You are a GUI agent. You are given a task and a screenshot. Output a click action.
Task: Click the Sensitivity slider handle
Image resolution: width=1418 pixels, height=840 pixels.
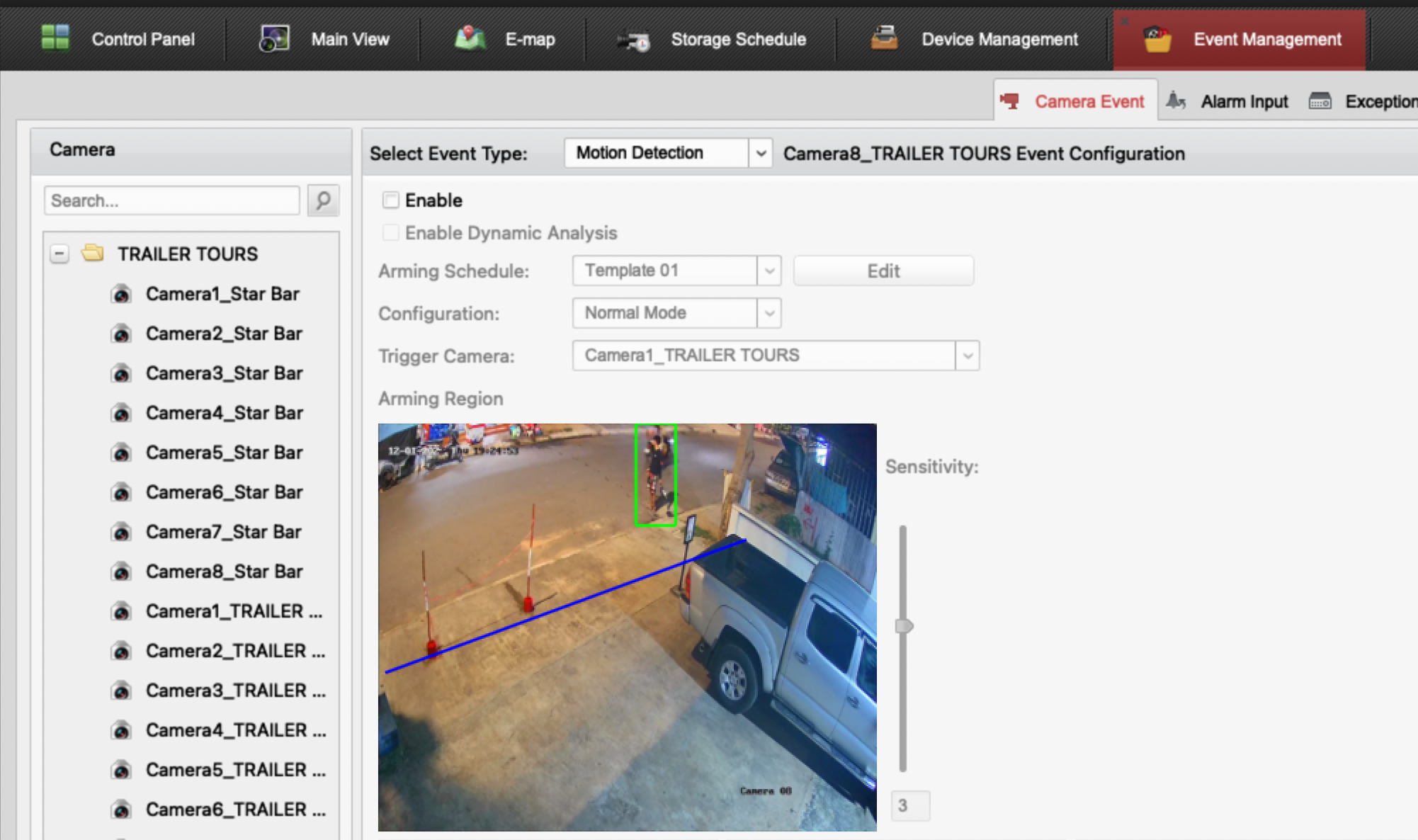click(x=904, y=626)
